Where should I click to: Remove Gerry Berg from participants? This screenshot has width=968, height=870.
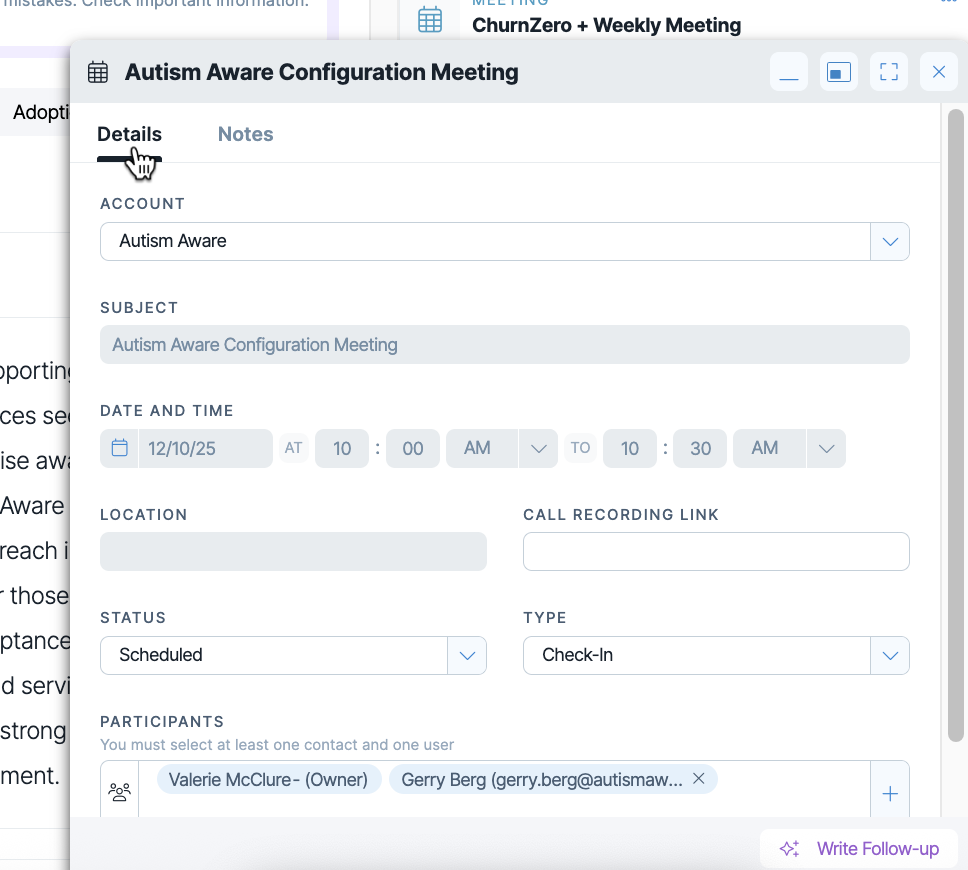coord(699,779)
